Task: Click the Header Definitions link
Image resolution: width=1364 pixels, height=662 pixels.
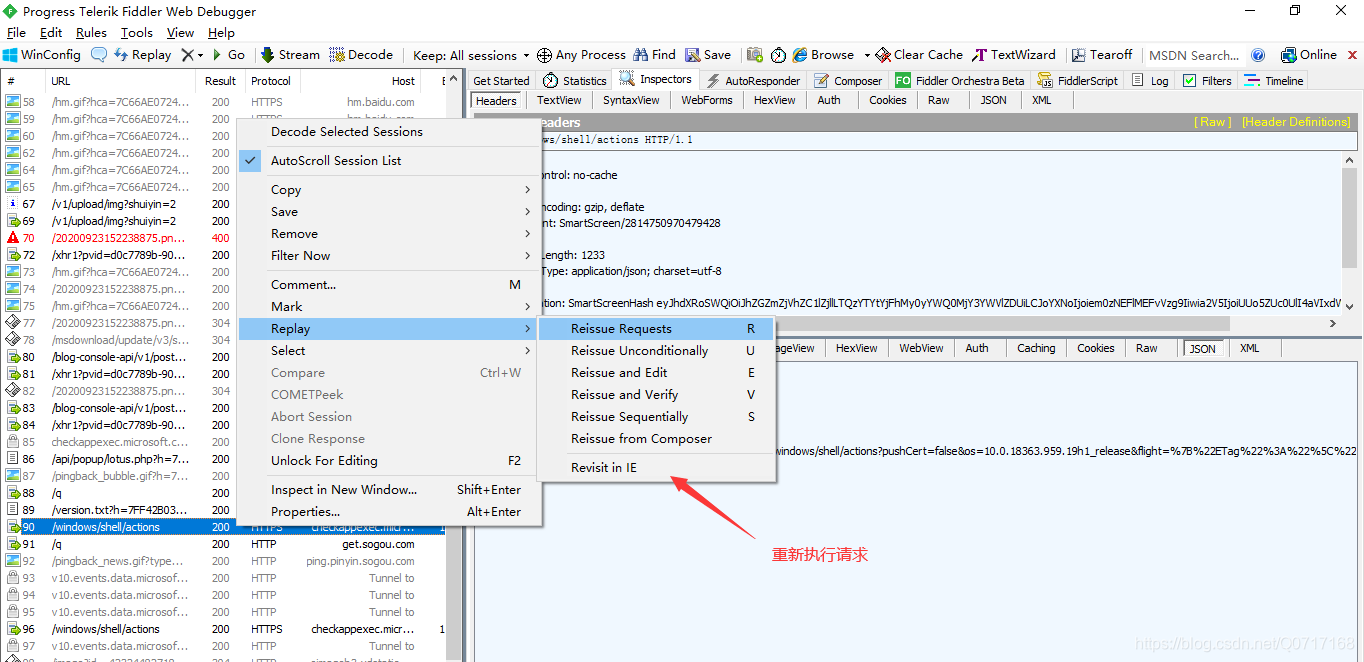Action: tap(1296, 122)
